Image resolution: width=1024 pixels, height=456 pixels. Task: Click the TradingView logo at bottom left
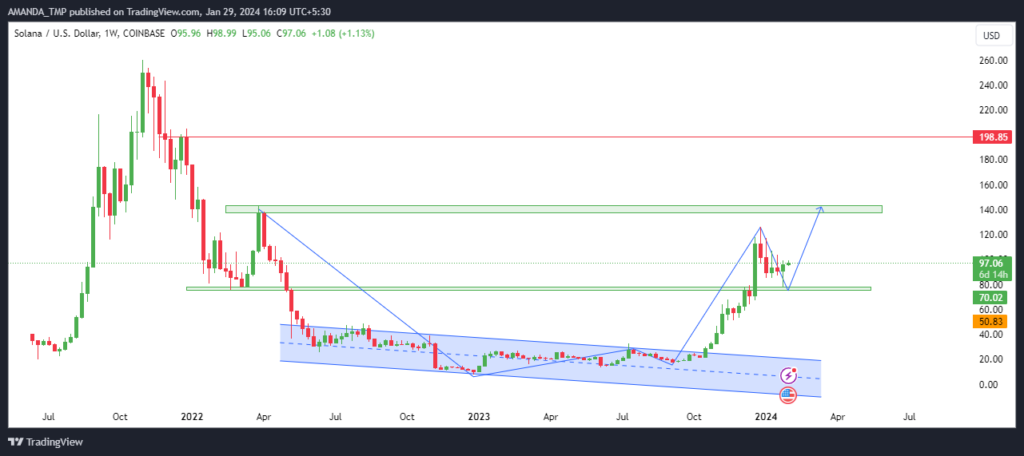pyautogui.click(x=46, y=442)
